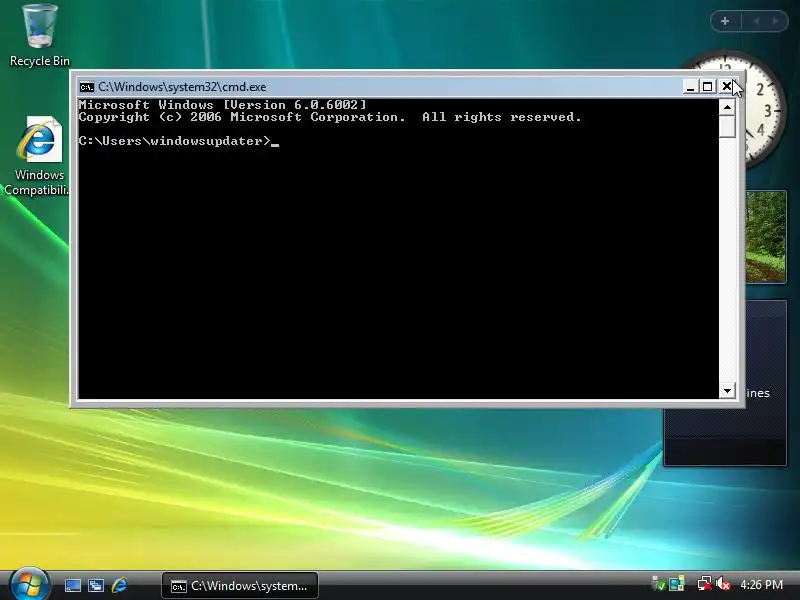Maximize the cmd.exe window

pyautogui.click(x=708, y=87)
